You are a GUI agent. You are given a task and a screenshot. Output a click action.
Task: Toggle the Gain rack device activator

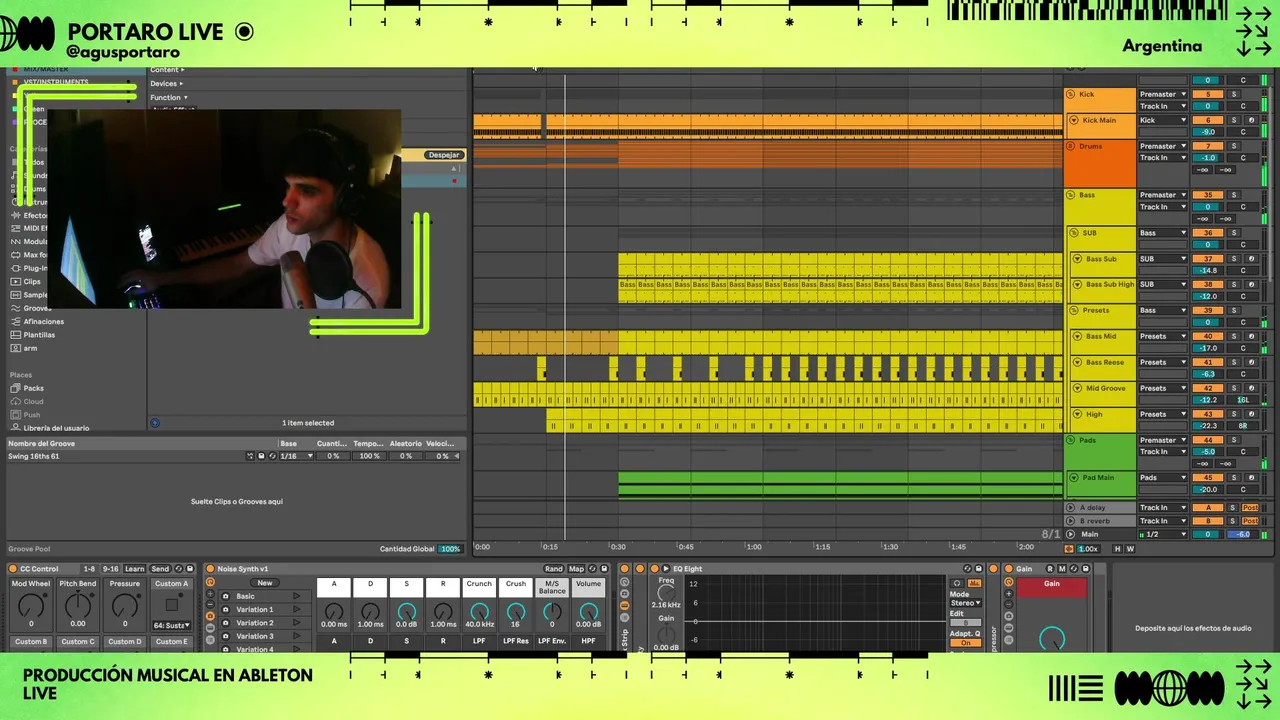[1009, 569]
